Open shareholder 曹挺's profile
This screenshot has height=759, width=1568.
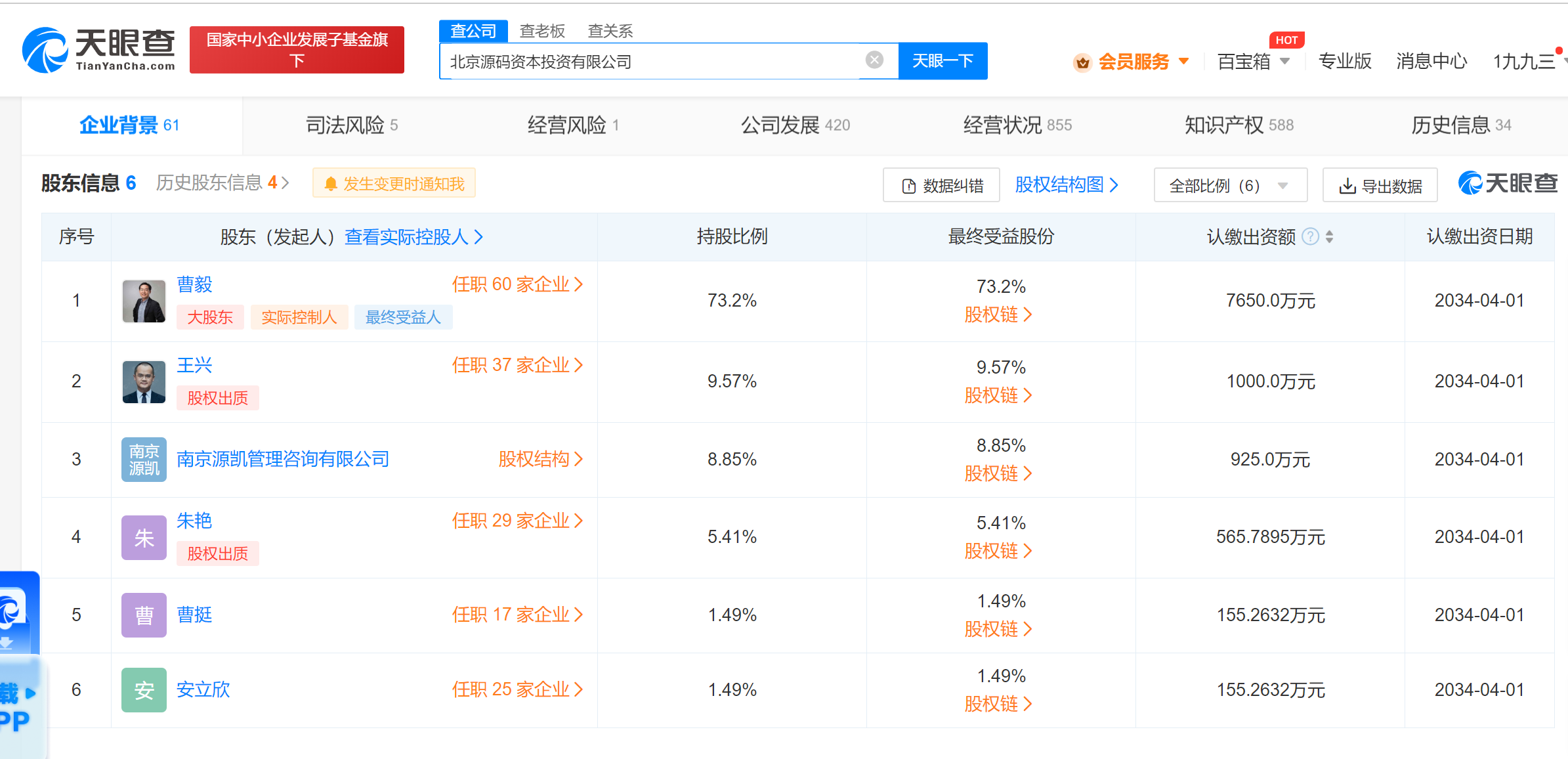tap(194, 615)
